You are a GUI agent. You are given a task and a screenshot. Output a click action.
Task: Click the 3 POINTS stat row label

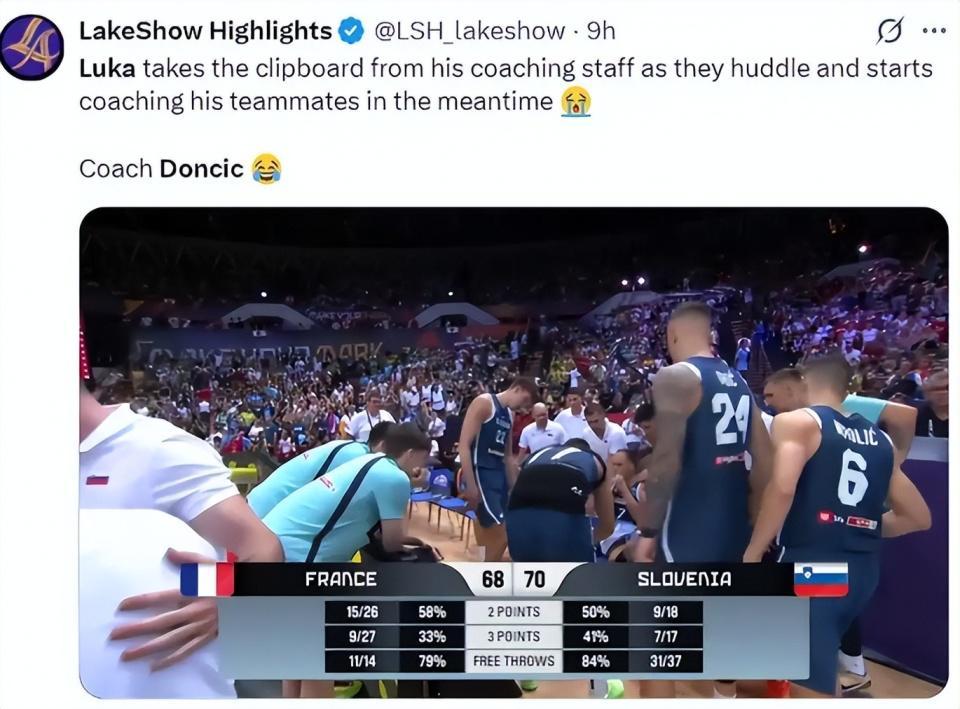tap(514, 637)
